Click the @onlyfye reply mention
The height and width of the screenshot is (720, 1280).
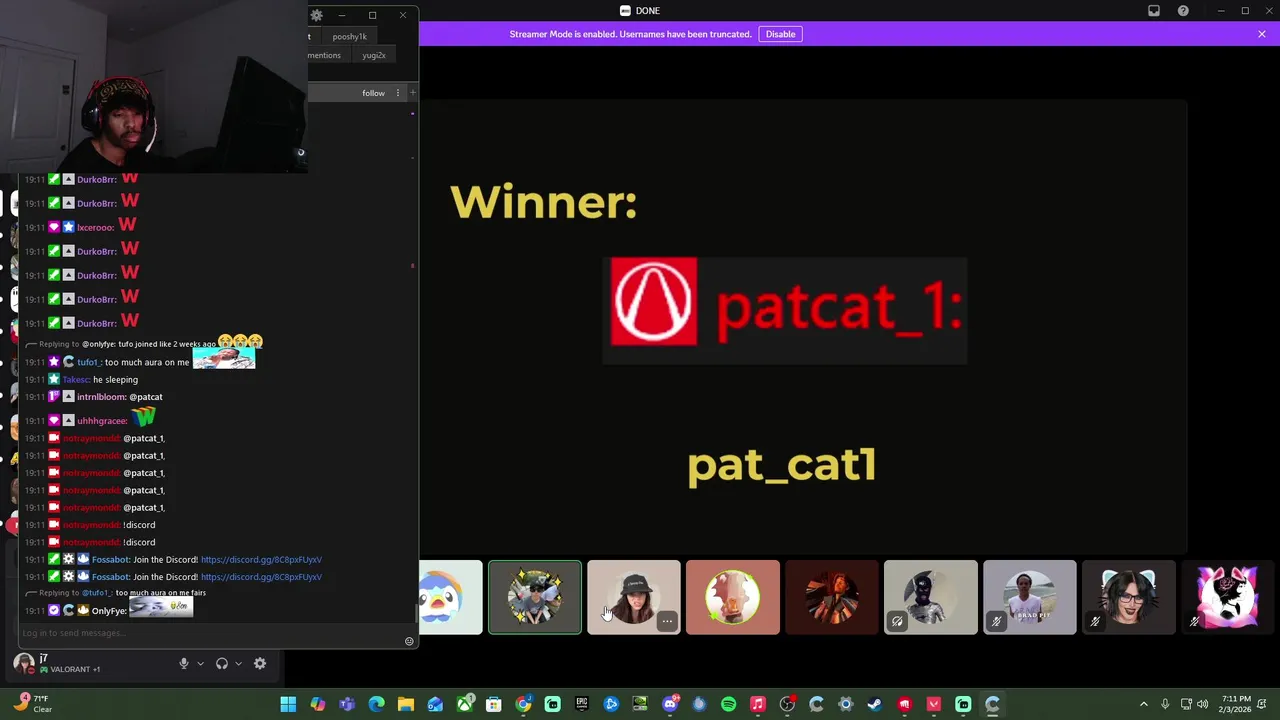(x=99, y=344)
